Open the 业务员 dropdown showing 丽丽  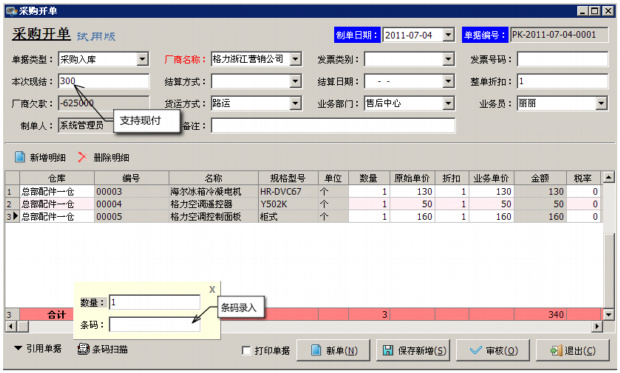coord(601,104)
